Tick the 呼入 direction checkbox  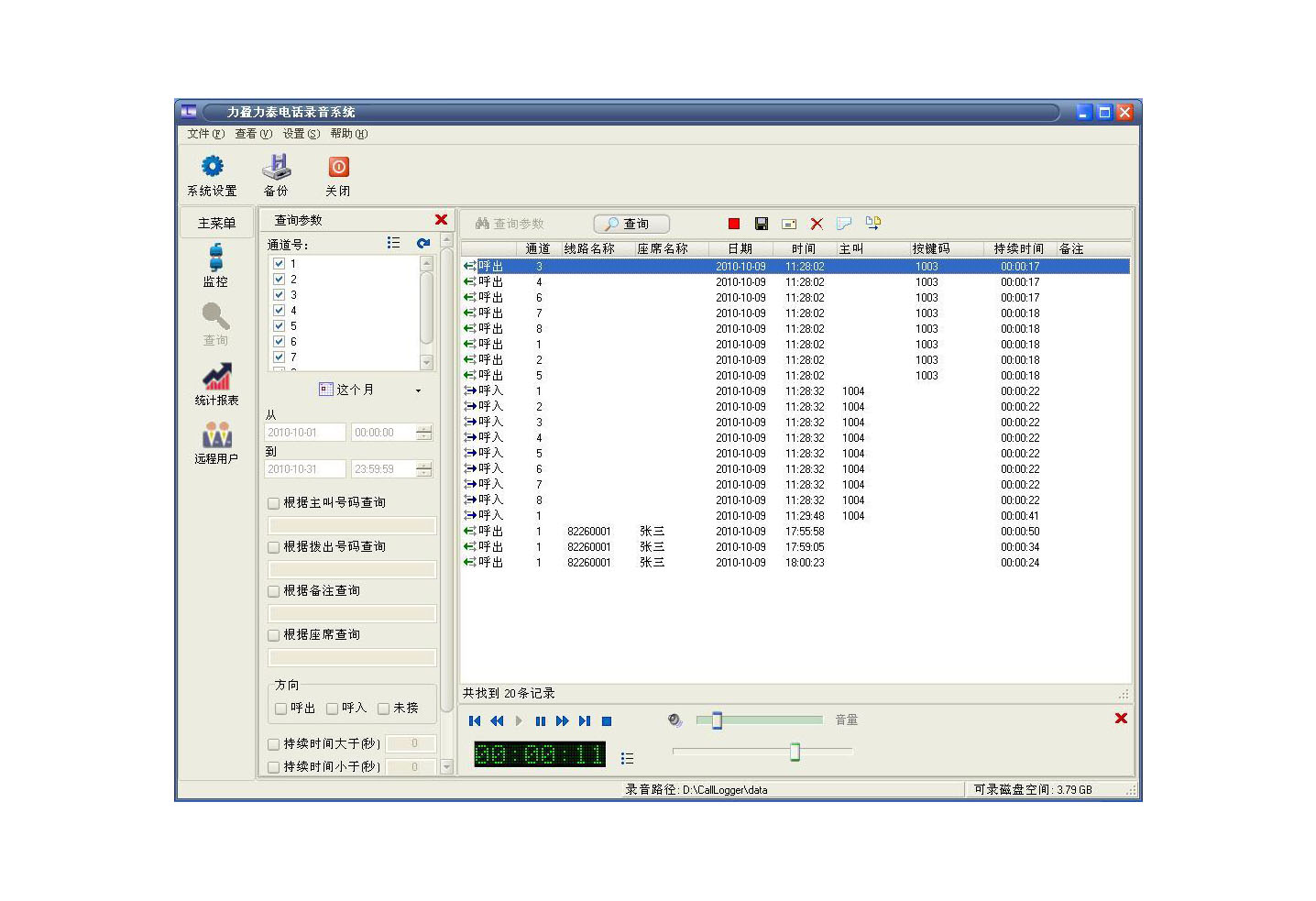click(x=333, y=709)
